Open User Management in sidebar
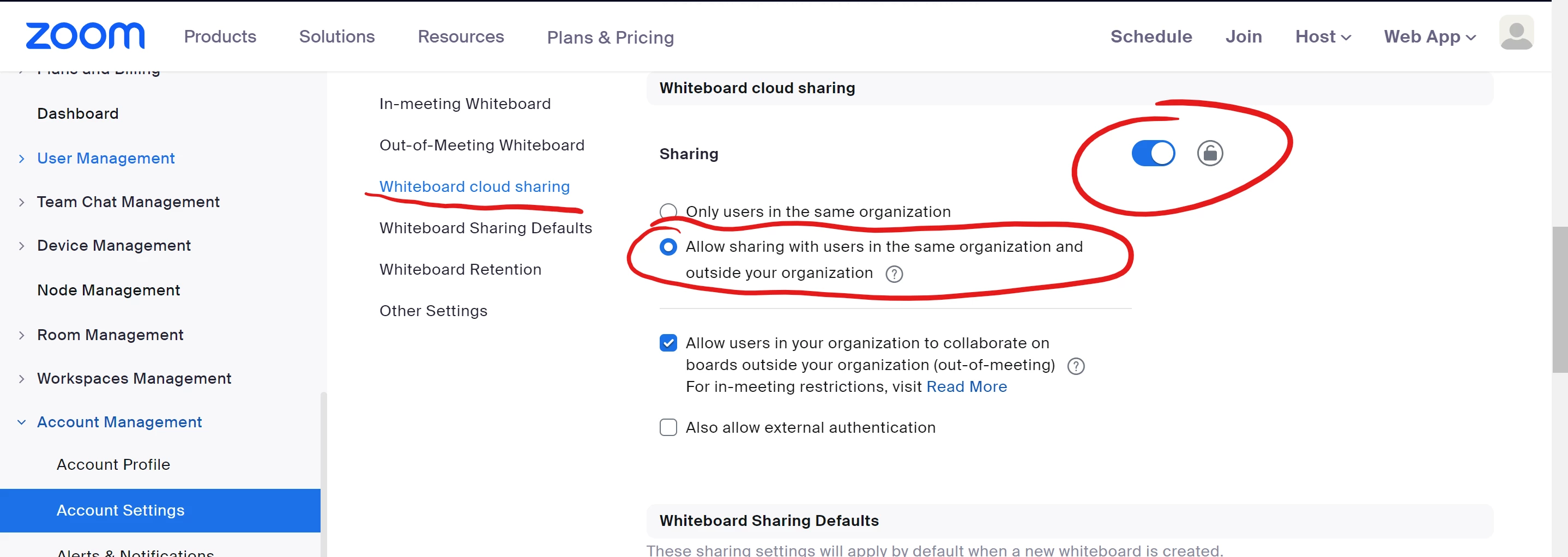The image size is (1568, 557). 105,158
